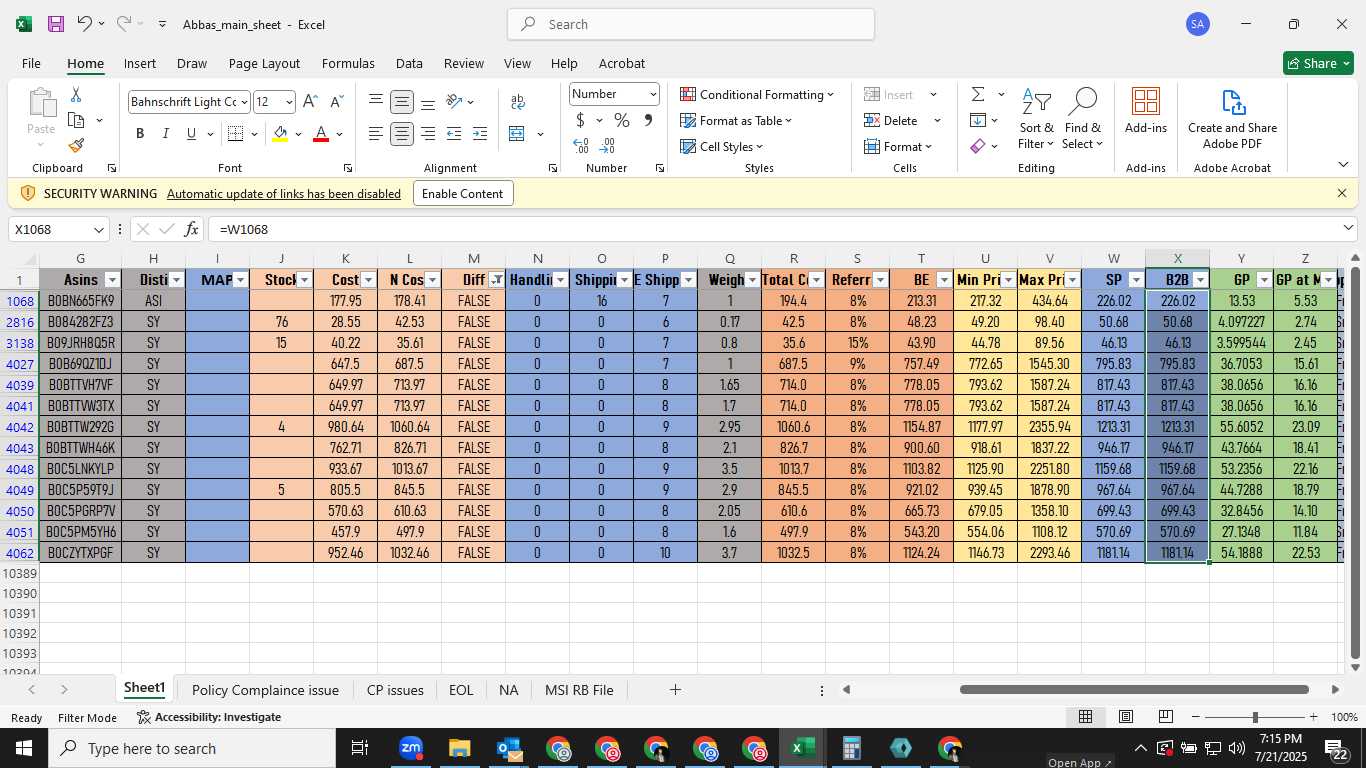
Task: Click the Orientation icon
Action: (454, 102)
